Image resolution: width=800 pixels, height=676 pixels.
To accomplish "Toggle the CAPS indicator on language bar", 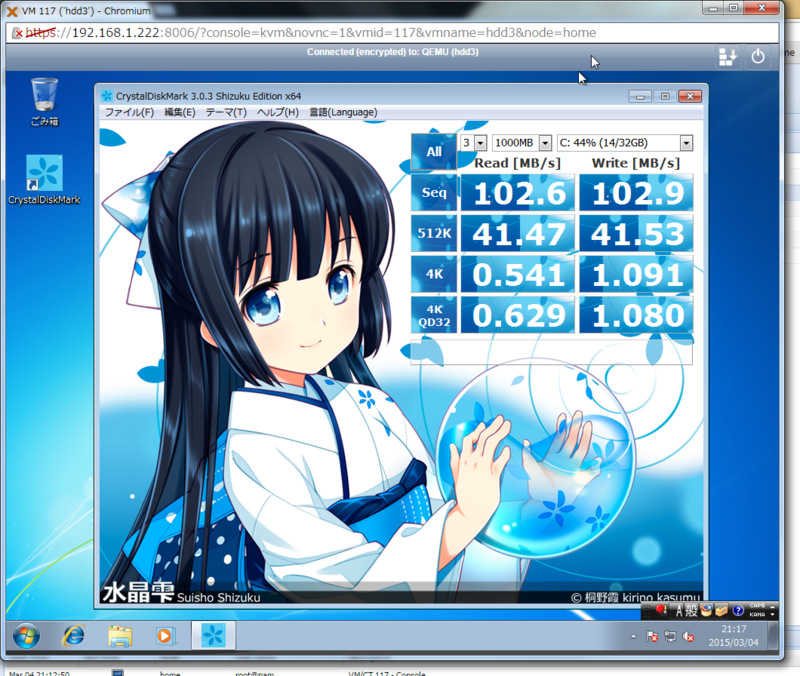I will click(757, 606).
